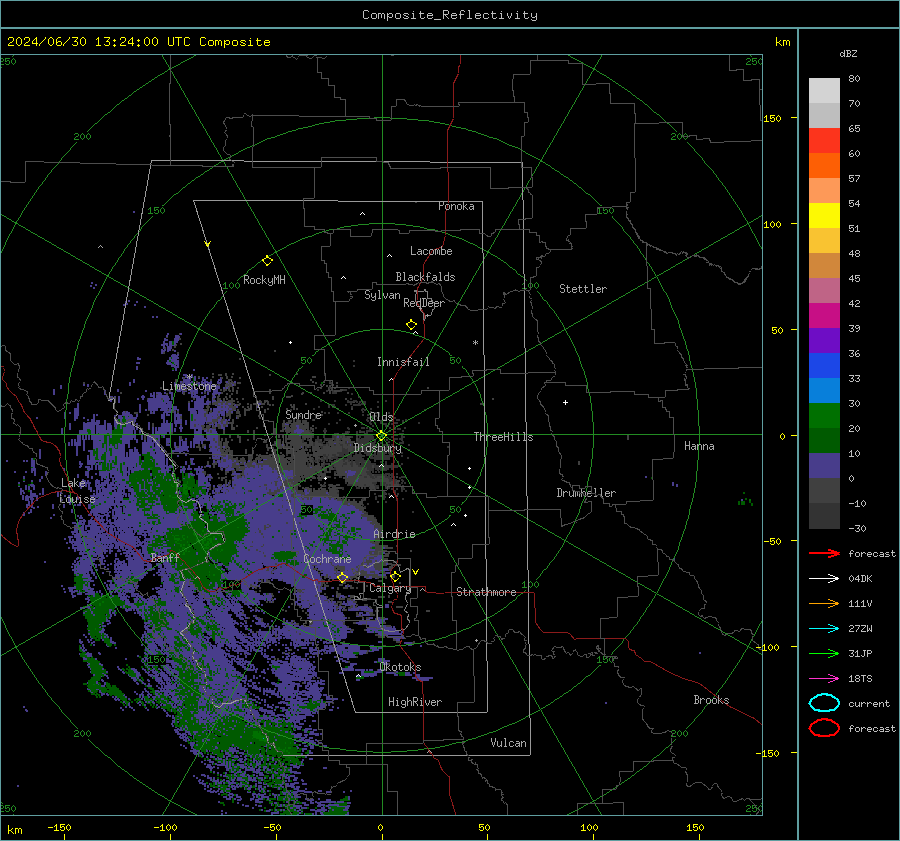
Task: Select the white 04DK arrow legend icon
Action: coord(824,578)
